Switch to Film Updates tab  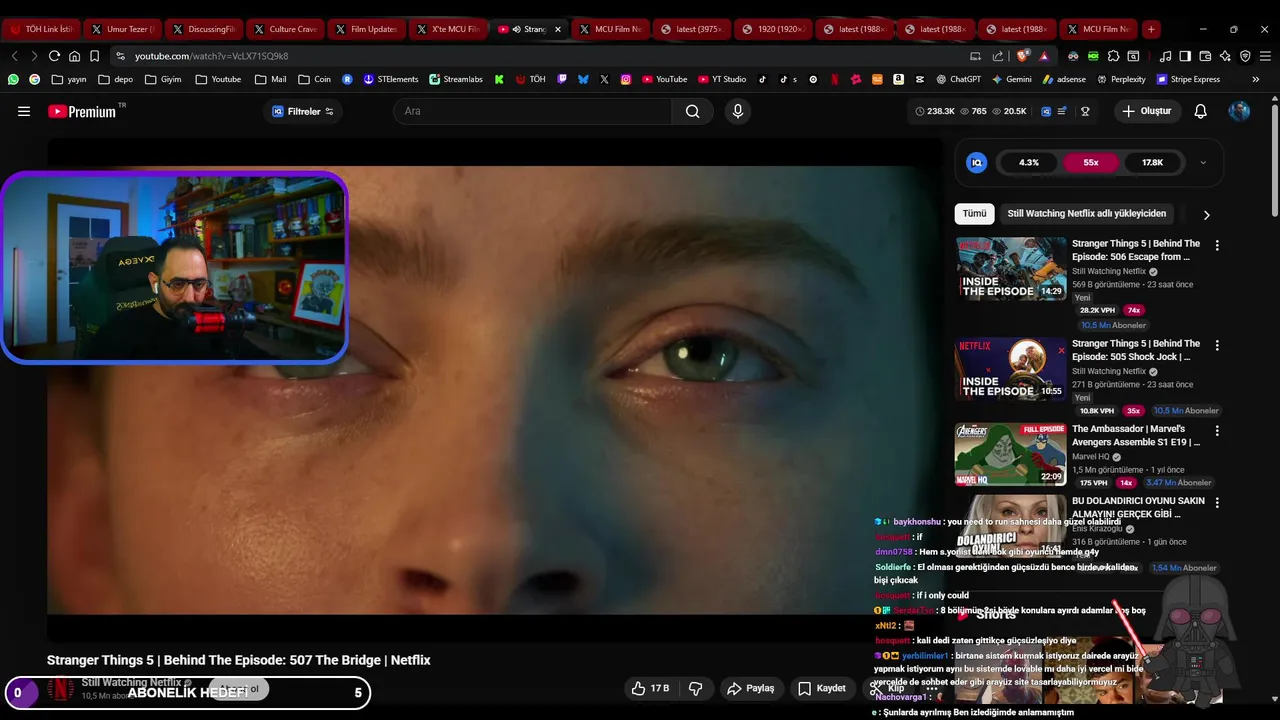click(x=366, y=29)
